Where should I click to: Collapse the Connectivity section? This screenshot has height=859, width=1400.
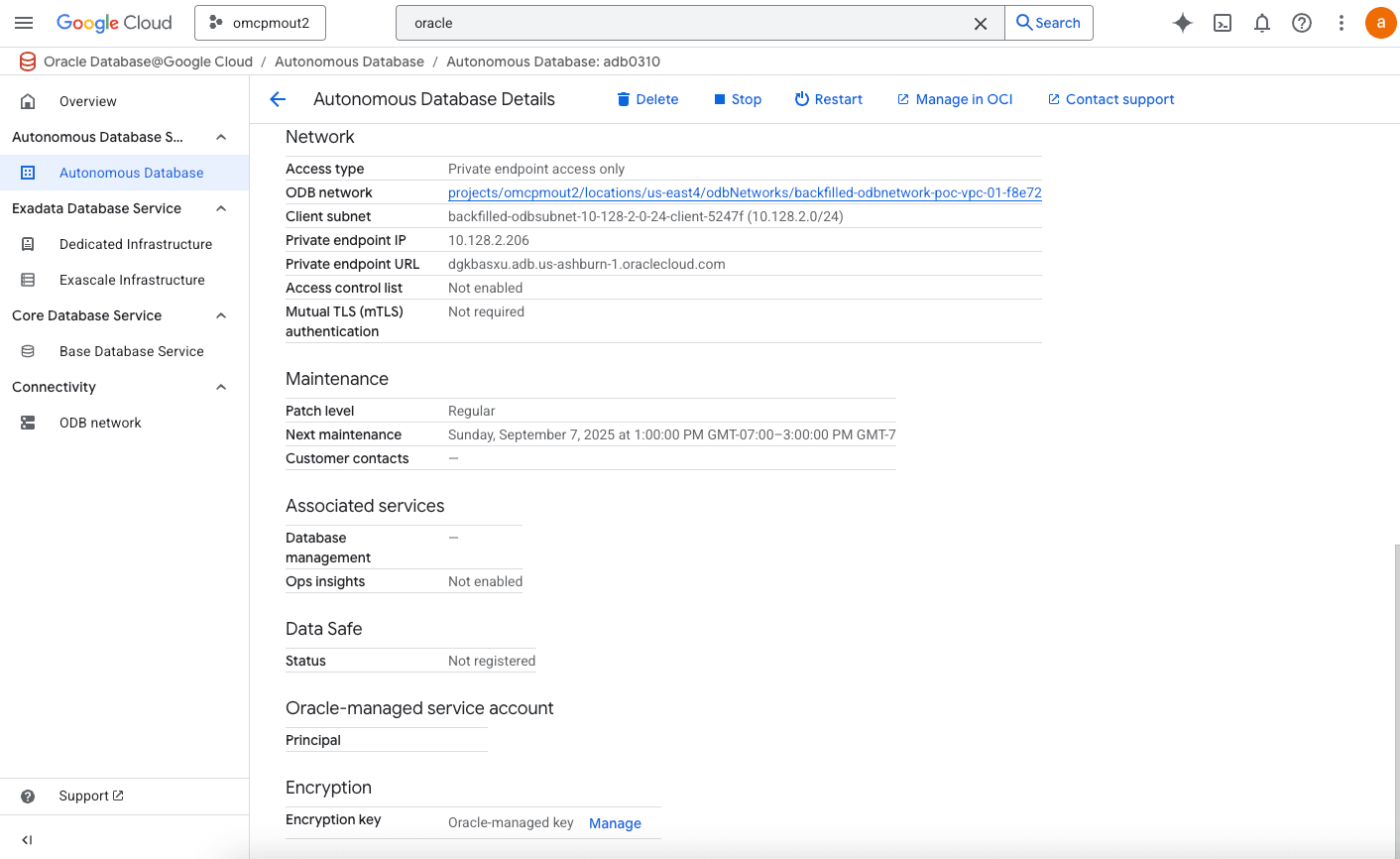point(220,387)
